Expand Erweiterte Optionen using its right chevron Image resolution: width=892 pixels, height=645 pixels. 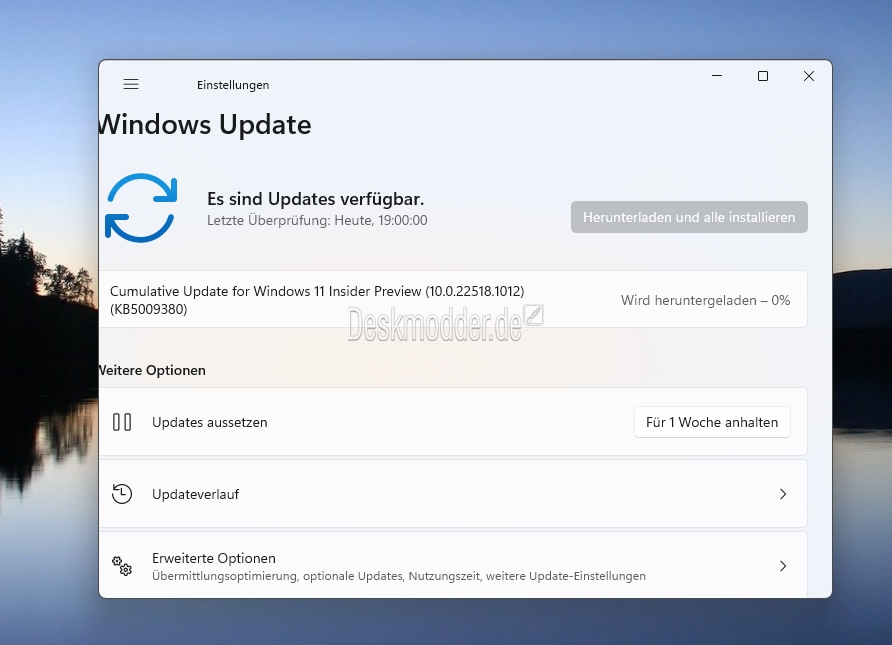783,566
